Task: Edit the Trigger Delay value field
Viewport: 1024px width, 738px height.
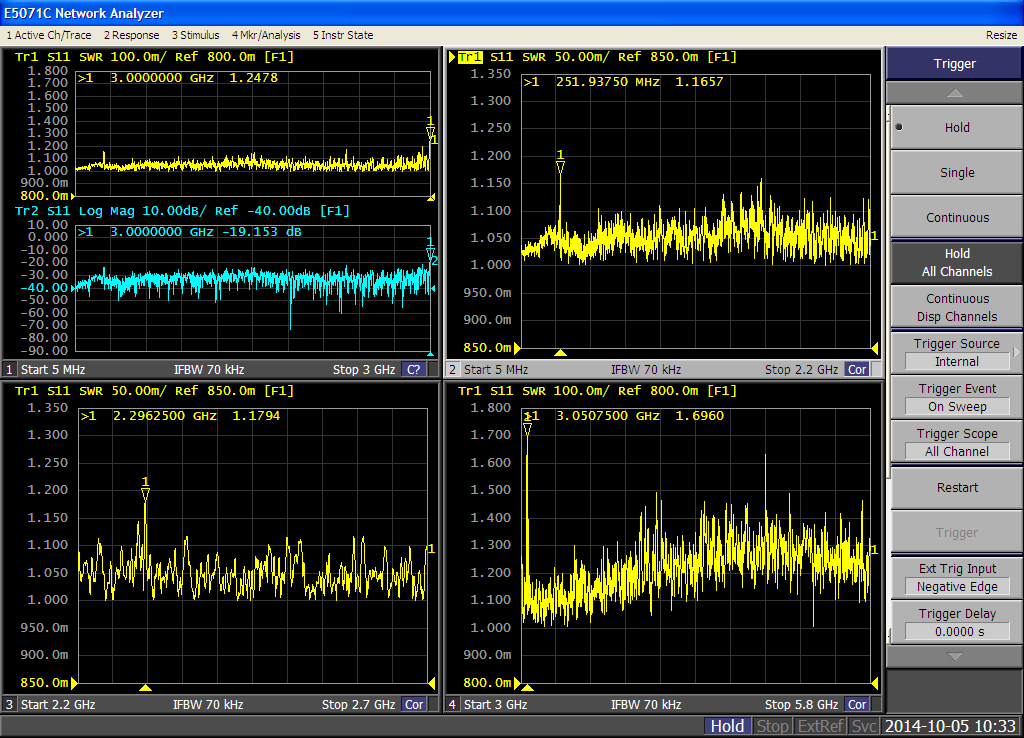Action: (956, 631)
